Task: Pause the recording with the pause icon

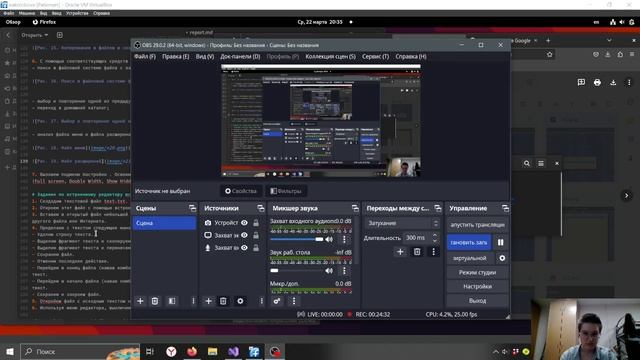Action: click(x=500, y=242)
